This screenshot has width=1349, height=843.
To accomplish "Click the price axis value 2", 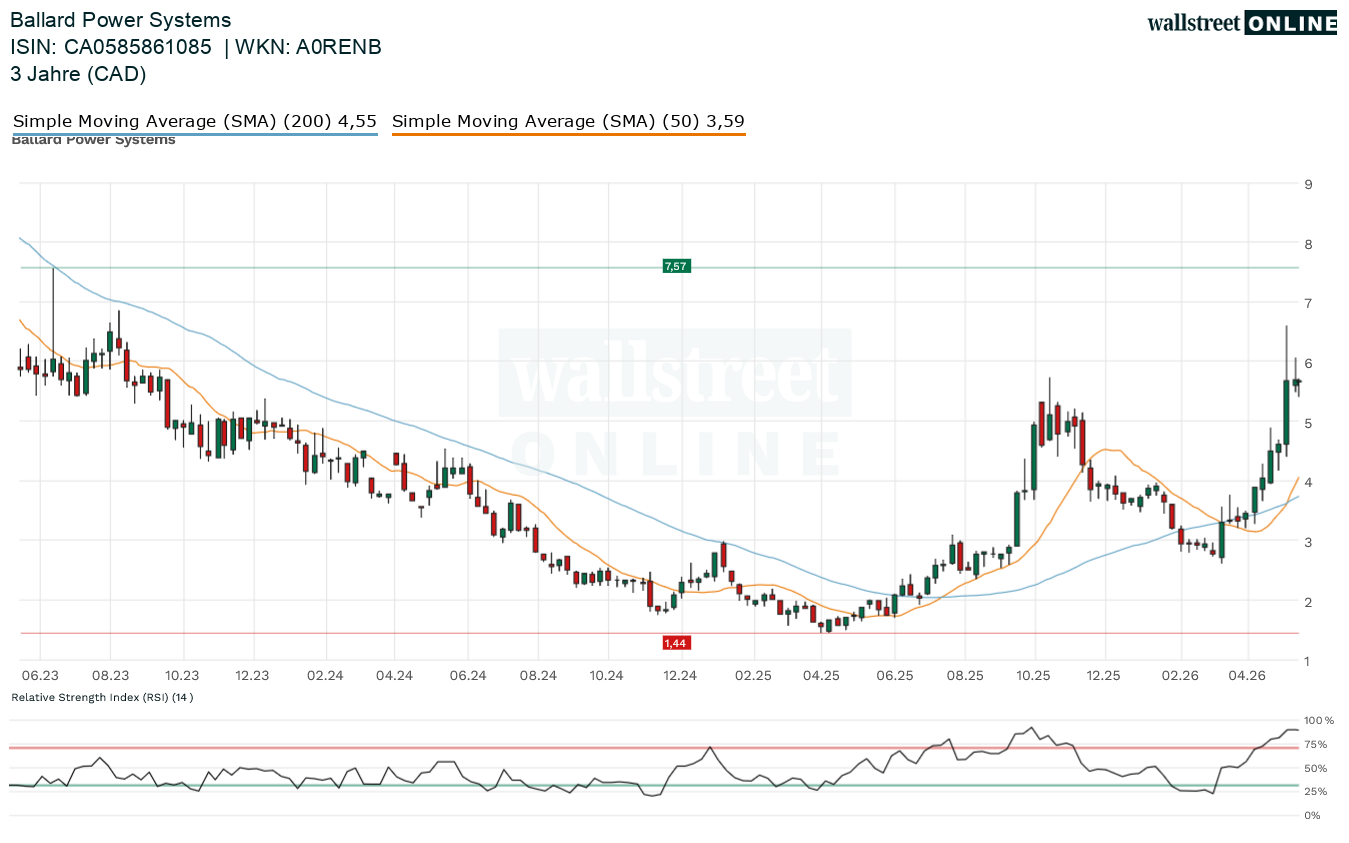I will (1308, 602).
